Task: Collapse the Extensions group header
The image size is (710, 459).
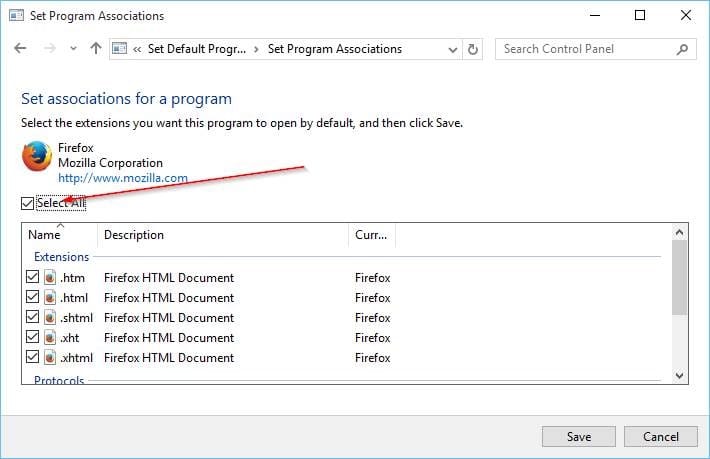Action: 62,257
